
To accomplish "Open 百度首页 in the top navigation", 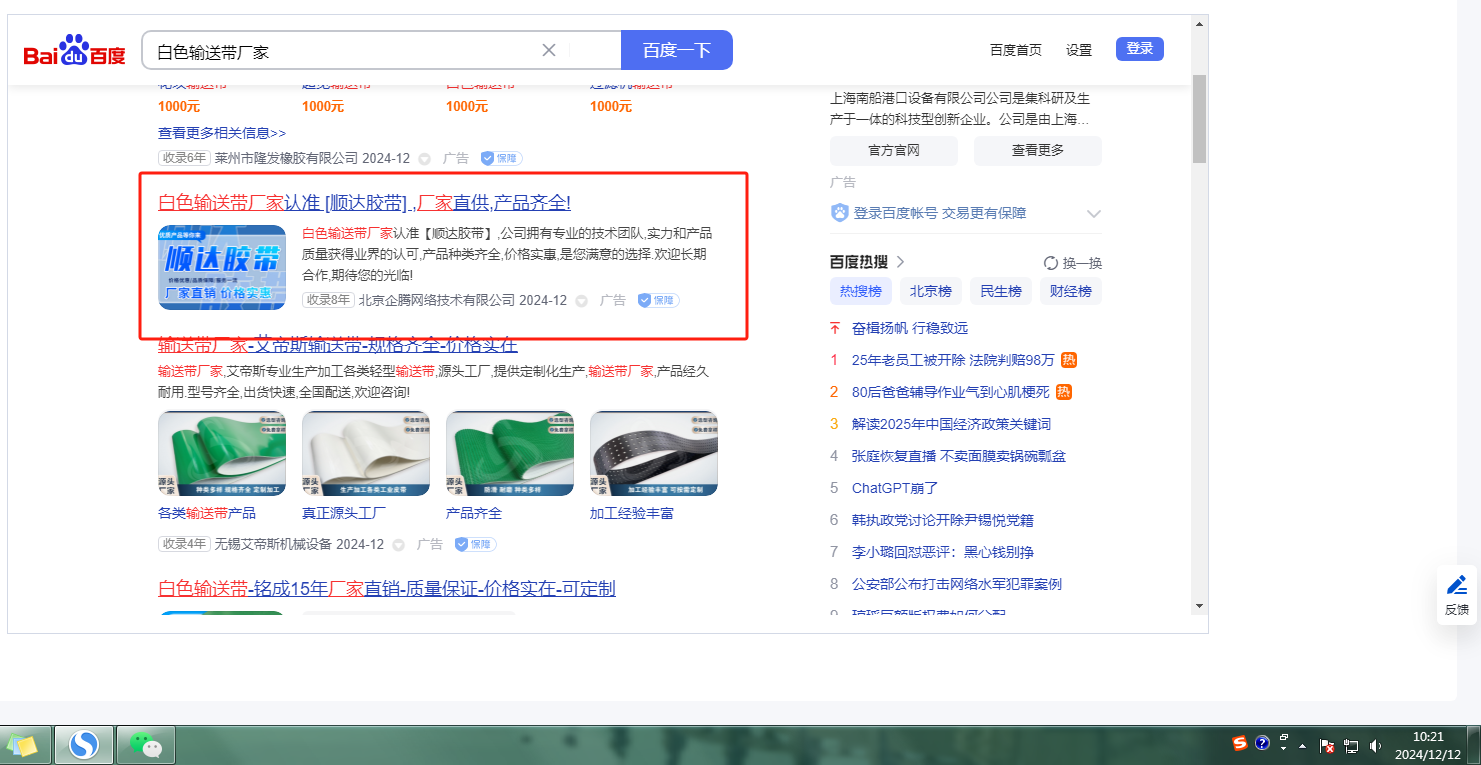I will pyautogui.click(x=1015, y=50).
